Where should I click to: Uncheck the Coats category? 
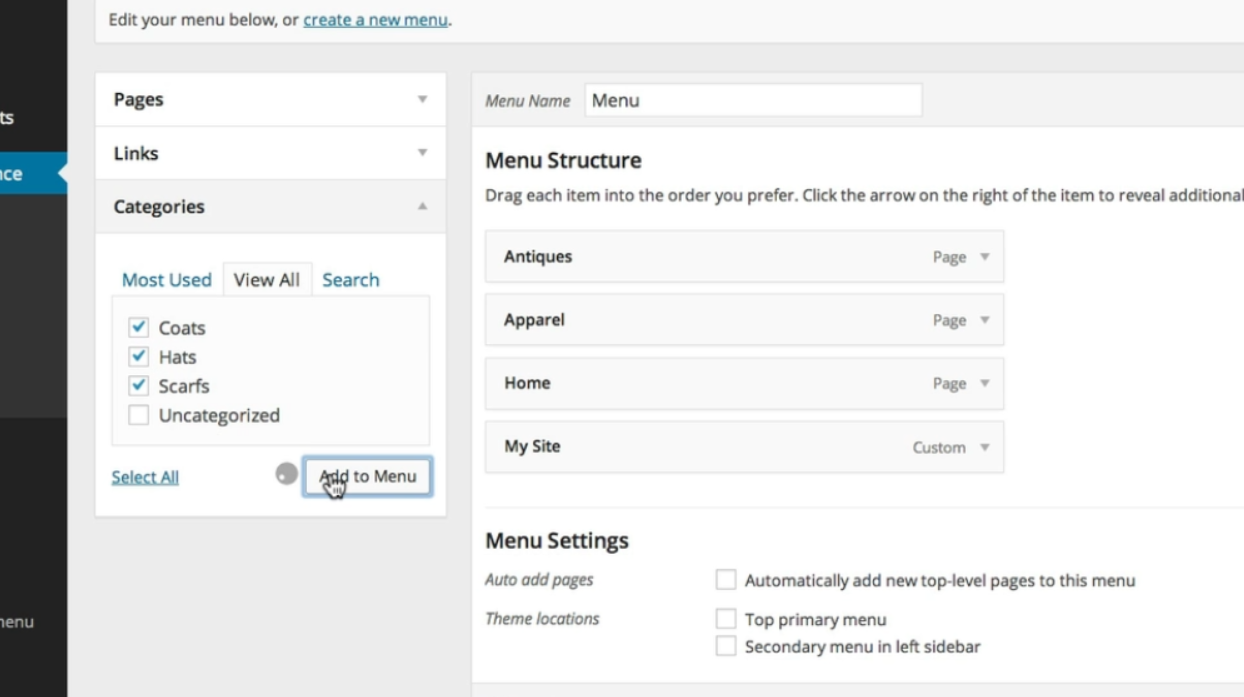point(139,327)
